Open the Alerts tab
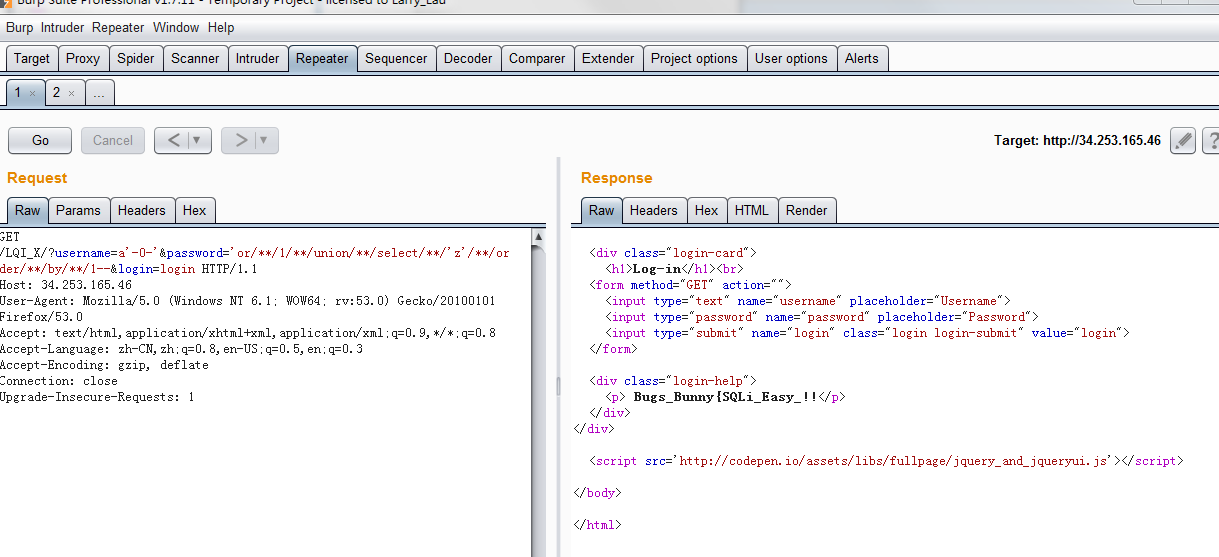The height and width of the screenshot is (557, 1219). coord(862,58)
